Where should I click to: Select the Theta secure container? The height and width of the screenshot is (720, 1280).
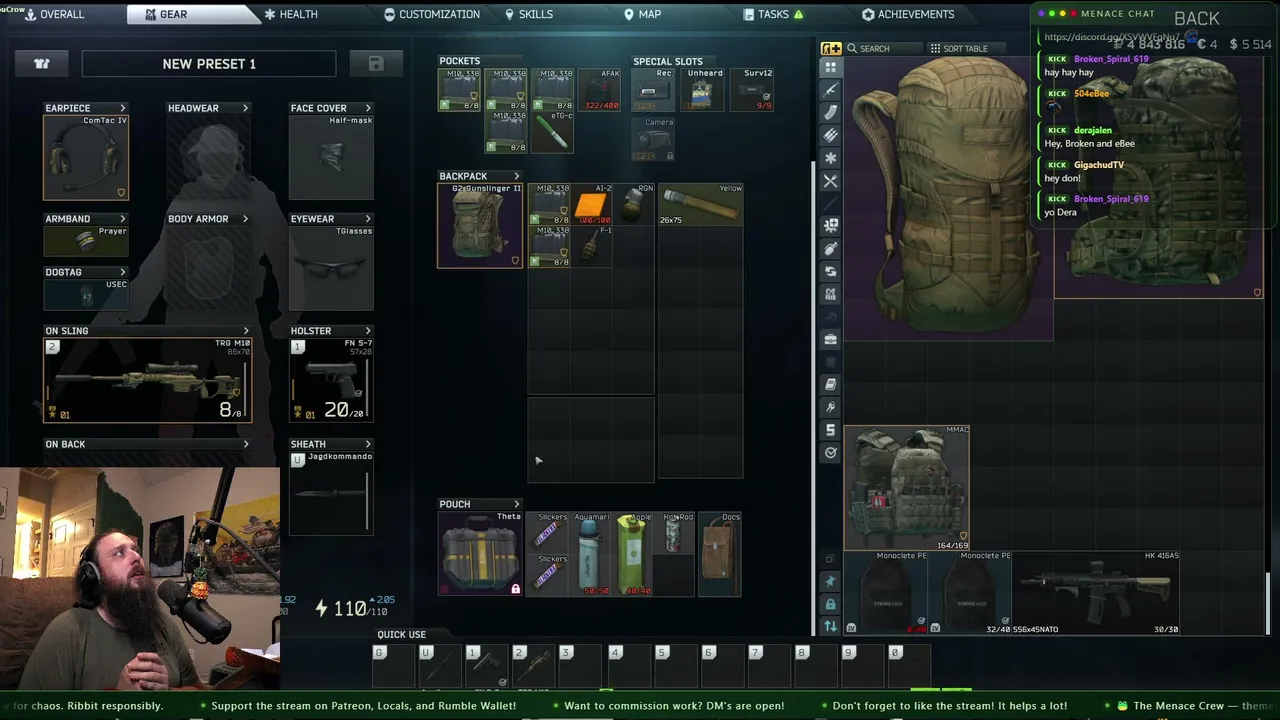[x=480, y=555]
